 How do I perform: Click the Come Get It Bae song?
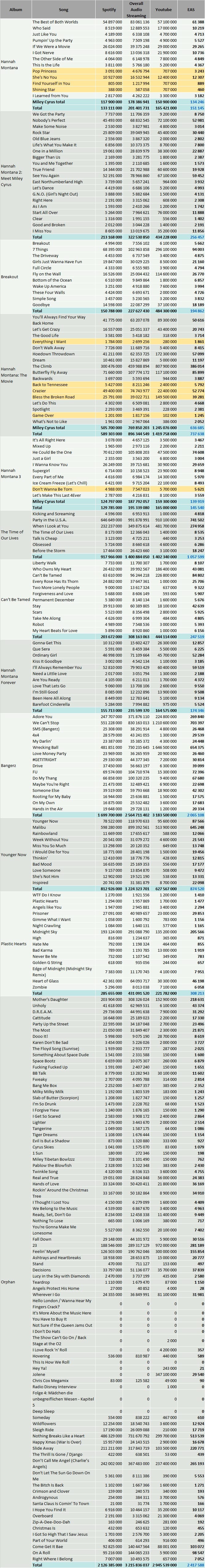(47, 1547)
